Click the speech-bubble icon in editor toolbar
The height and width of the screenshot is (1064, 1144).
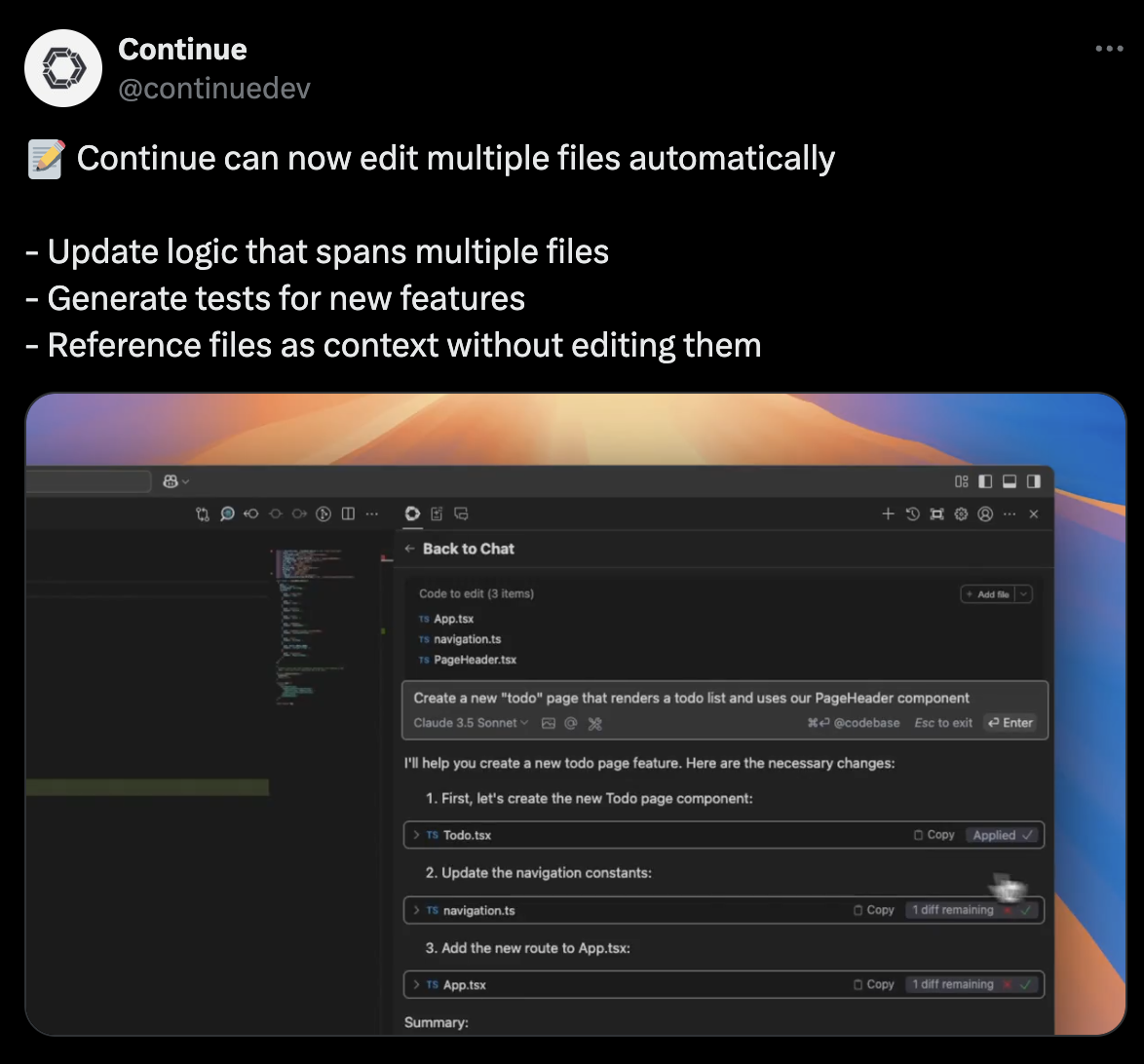tap(227, 513)
